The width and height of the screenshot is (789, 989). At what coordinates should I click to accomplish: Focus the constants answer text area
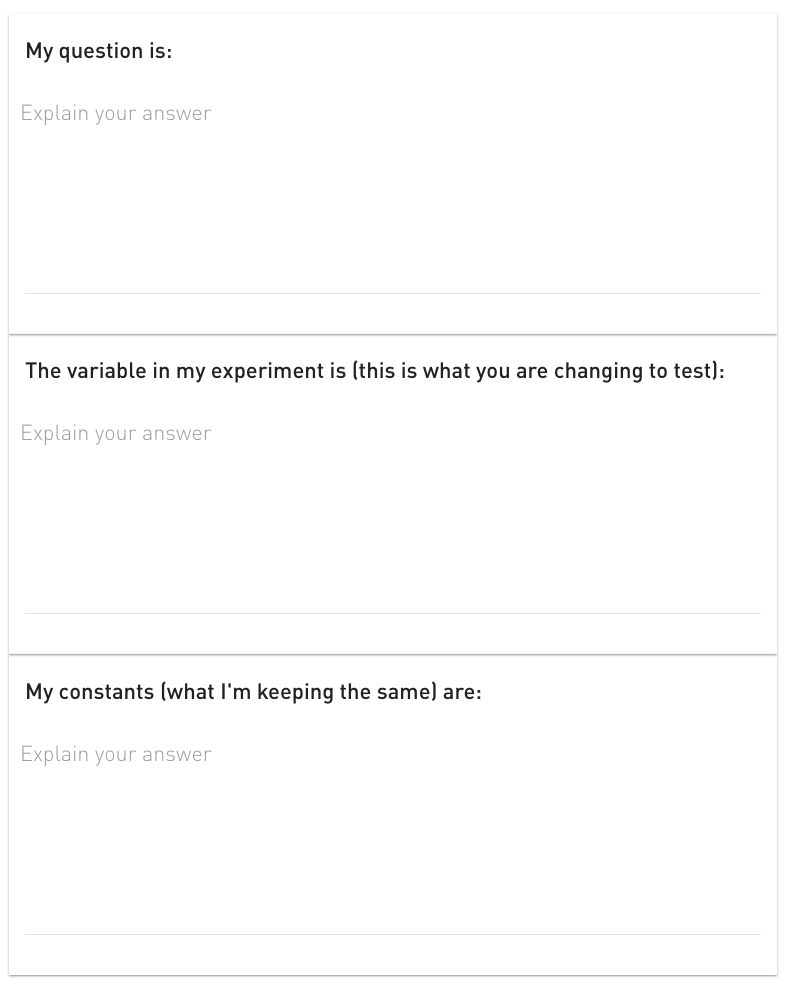click(x=392, y=835)
